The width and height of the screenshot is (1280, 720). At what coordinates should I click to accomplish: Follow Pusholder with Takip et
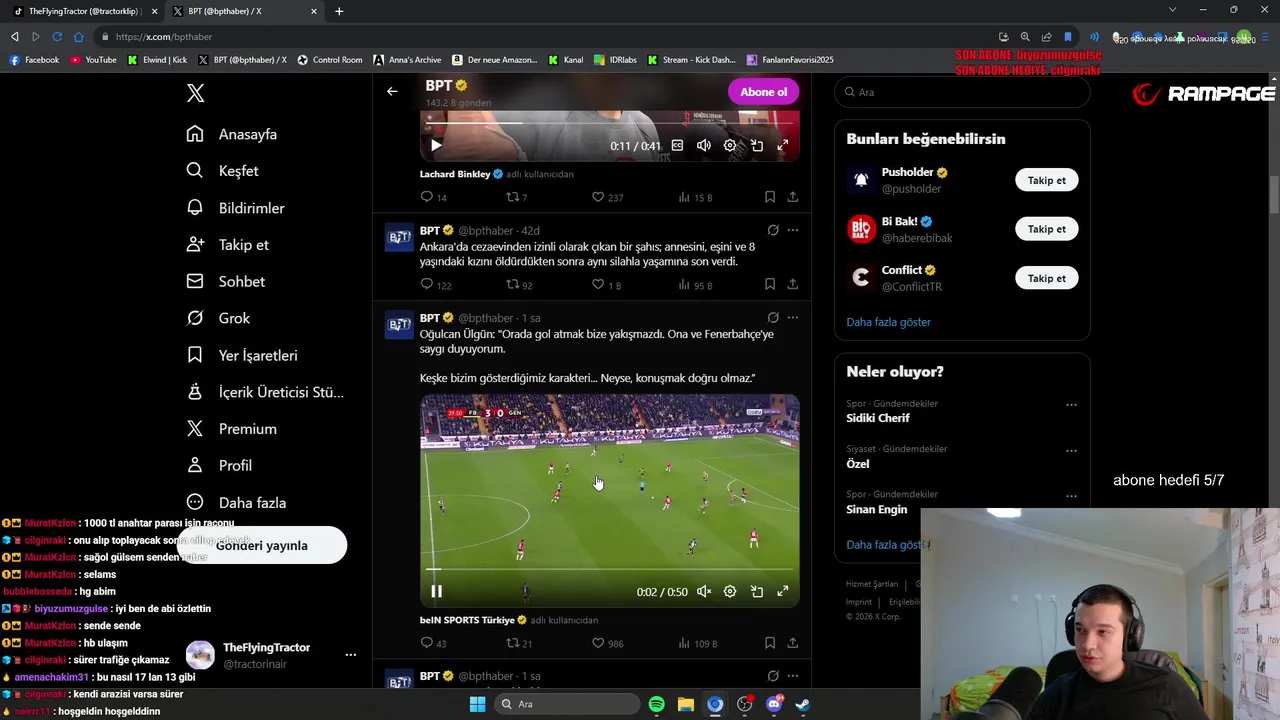point(1047,180)
